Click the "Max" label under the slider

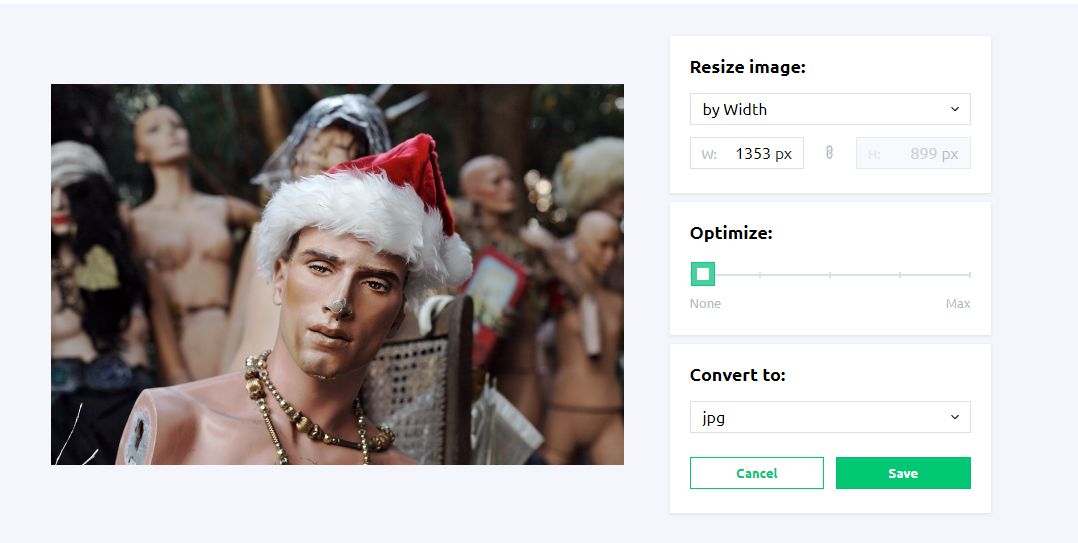958,303
